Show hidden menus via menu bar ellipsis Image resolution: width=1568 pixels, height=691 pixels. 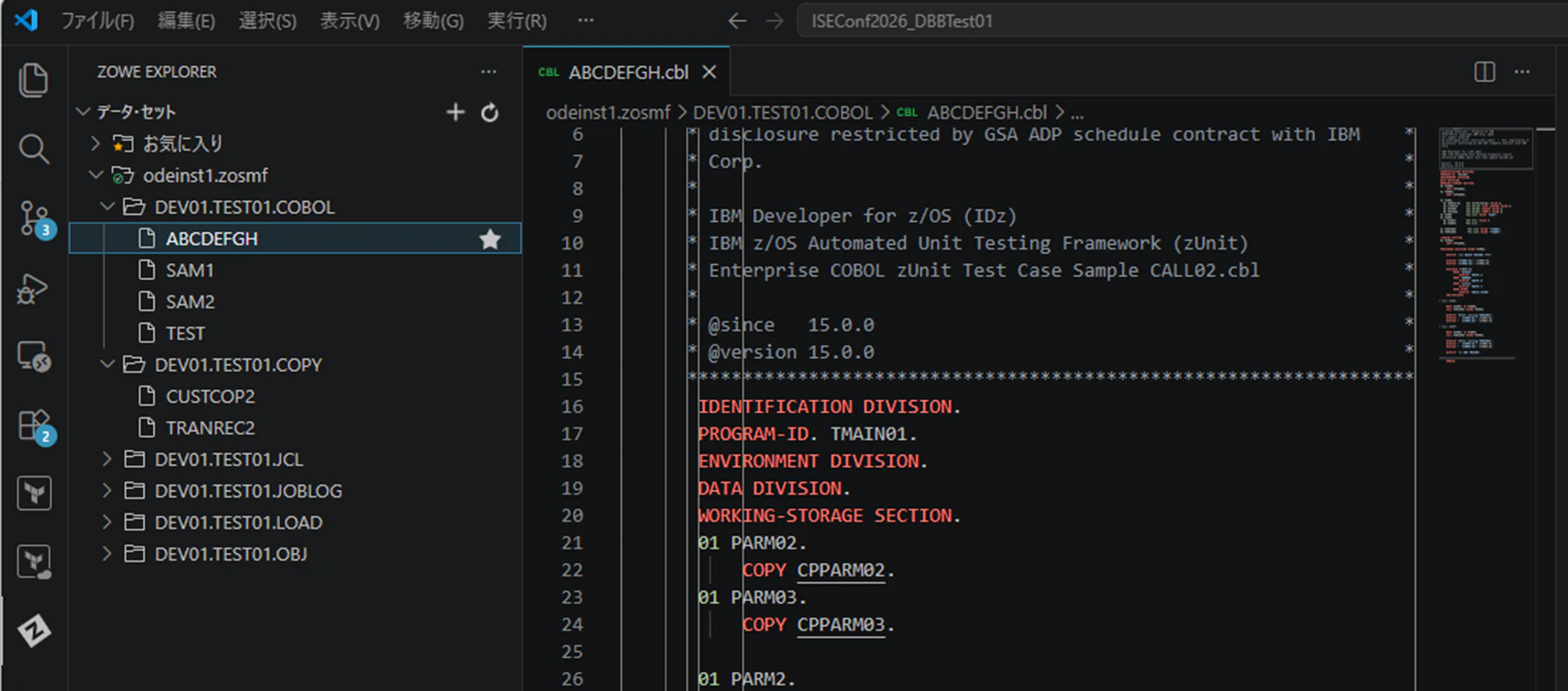(585, 20)
